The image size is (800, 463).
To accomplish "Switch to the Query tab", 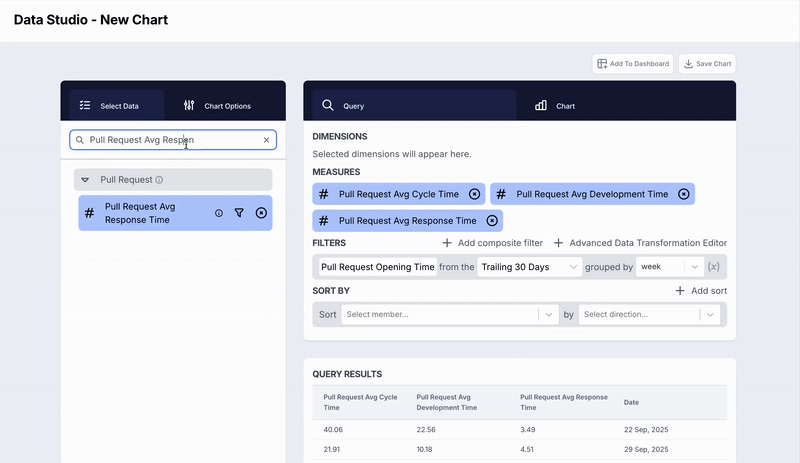I will (414, 106).
